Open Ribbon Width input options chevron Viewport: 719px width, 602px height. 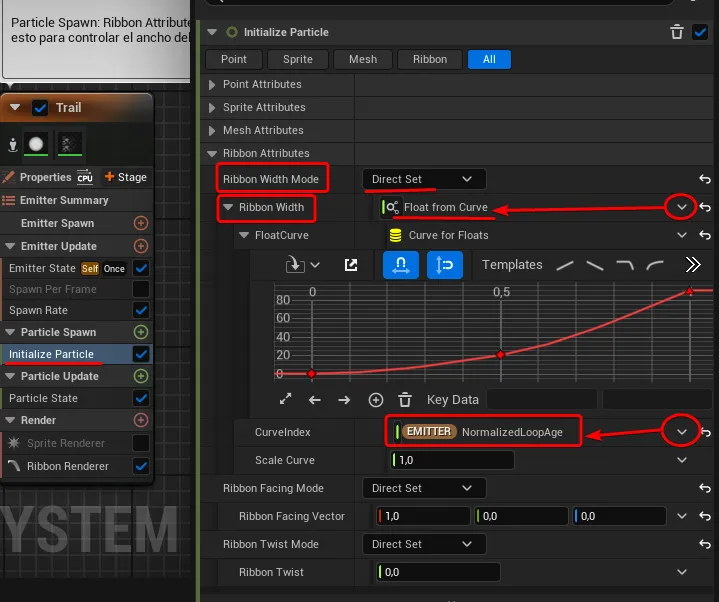682,207
